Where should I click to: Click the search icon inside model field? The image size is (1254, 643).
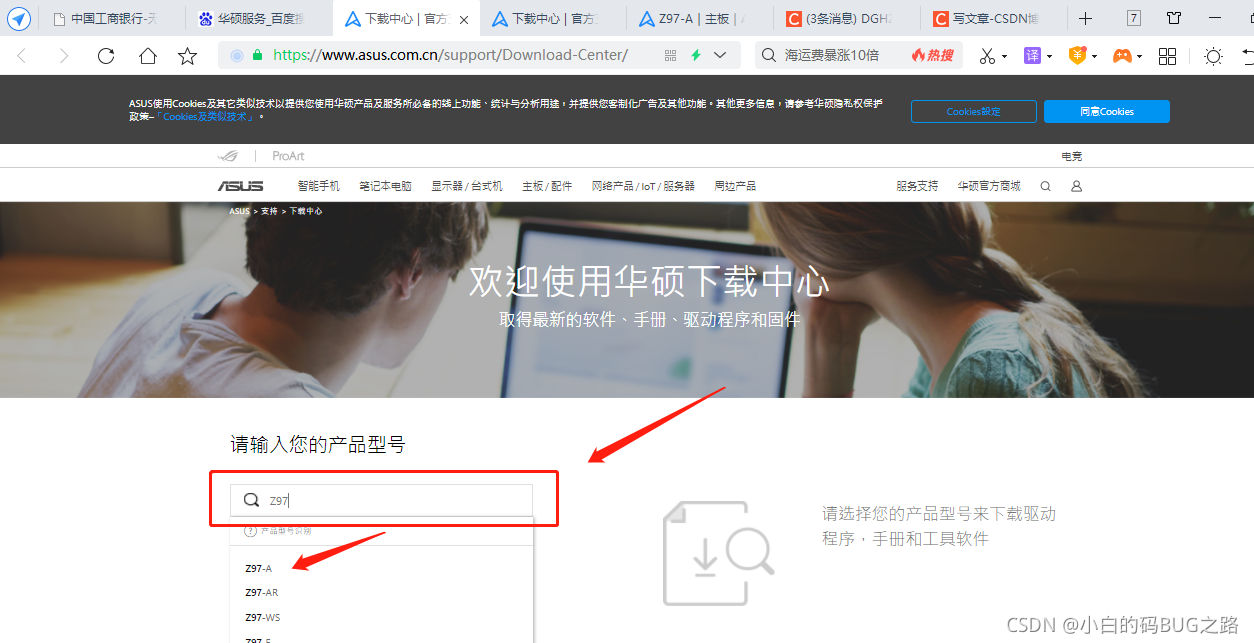tap(252, 500)
